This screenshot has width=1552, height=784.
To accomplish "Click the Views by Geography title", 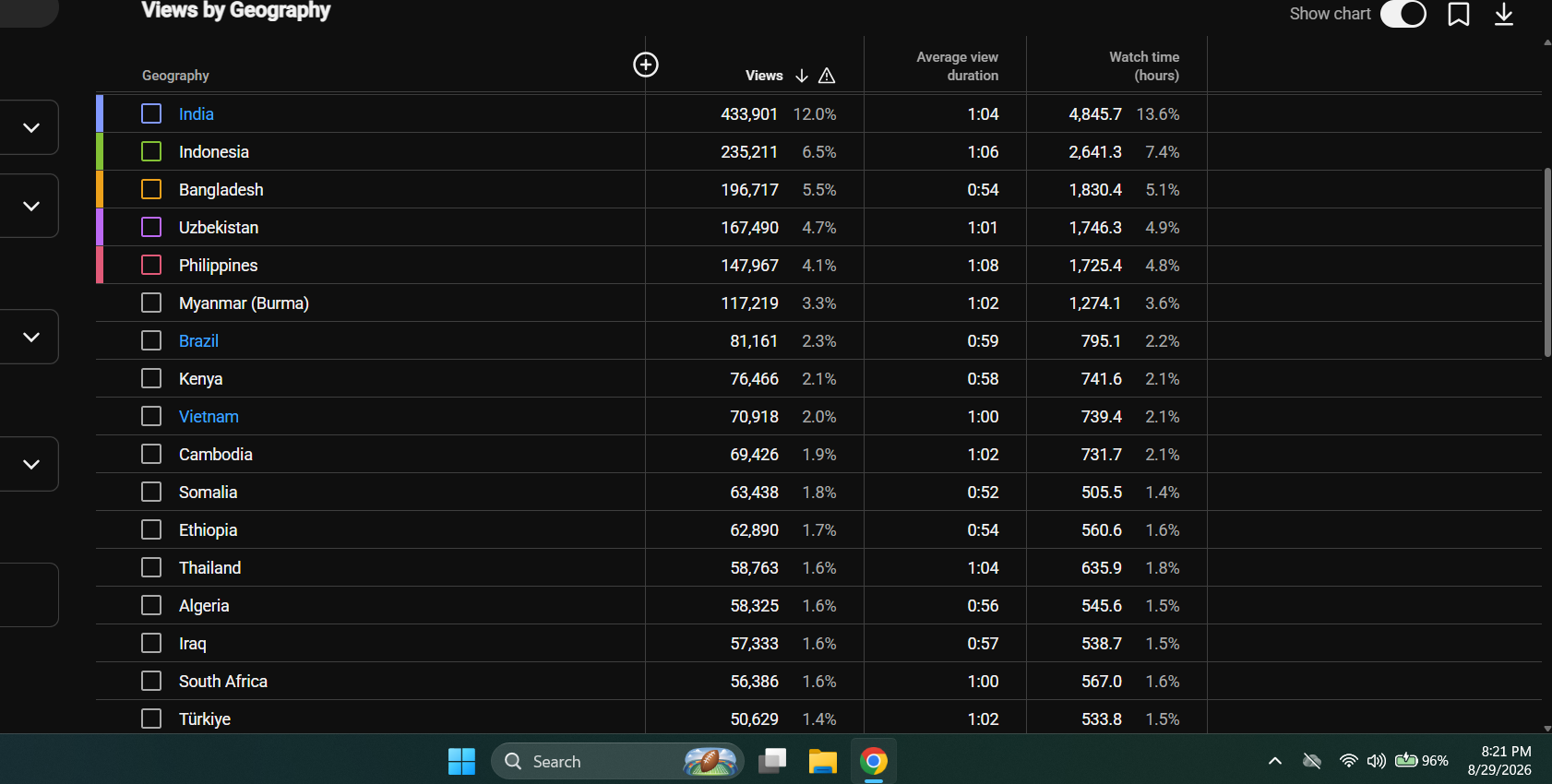I will coord(236,10).
